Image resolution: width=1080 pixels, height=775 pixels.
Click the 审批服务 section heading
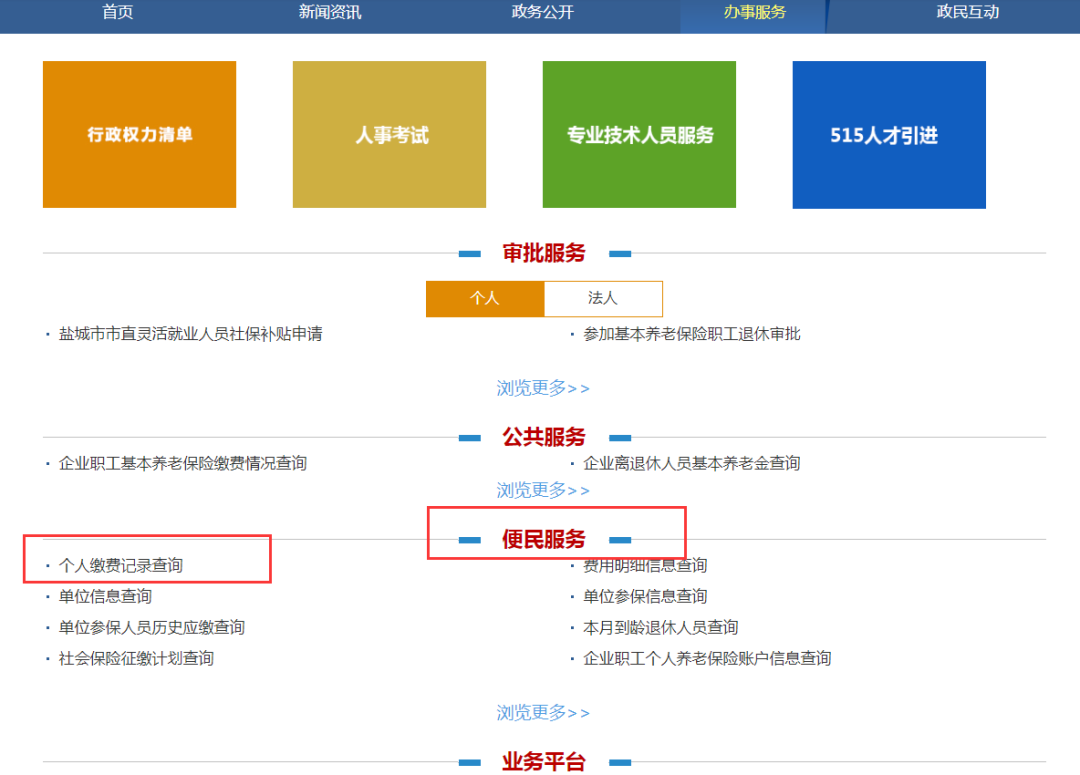pyautogui.click(x=543, y=253)
